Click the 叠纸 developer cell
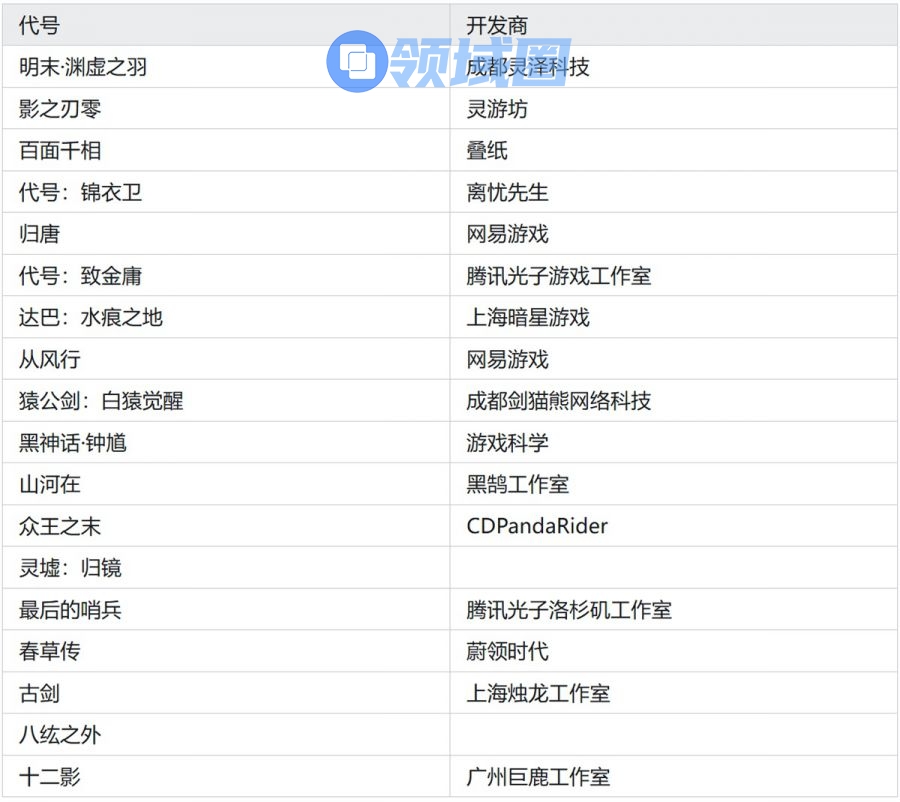The image size is (900, 802). (487, 151)
